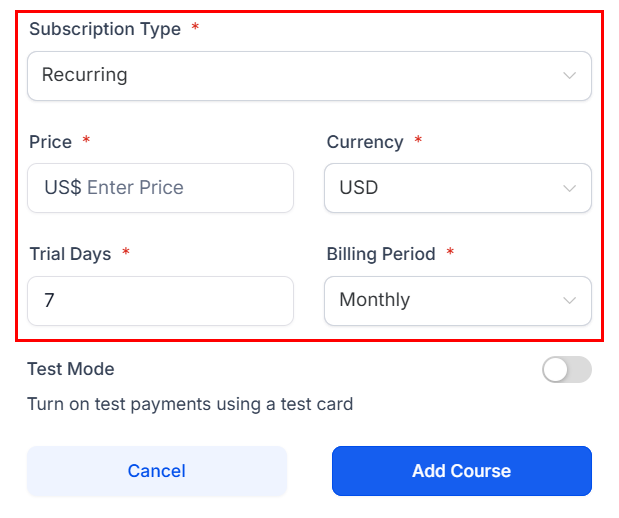Image resolution: width=619 pixels, height=518 pixels.
Task: Click the Currency field label
Action: 365,142
